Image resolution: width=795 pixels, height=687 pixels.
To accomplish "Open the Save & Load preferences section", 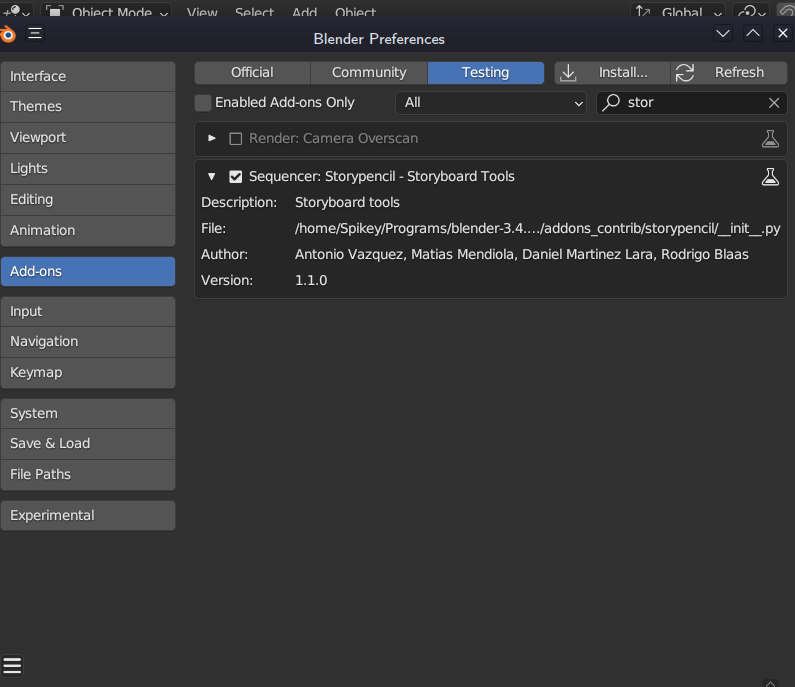I will [x=88, y=444].
